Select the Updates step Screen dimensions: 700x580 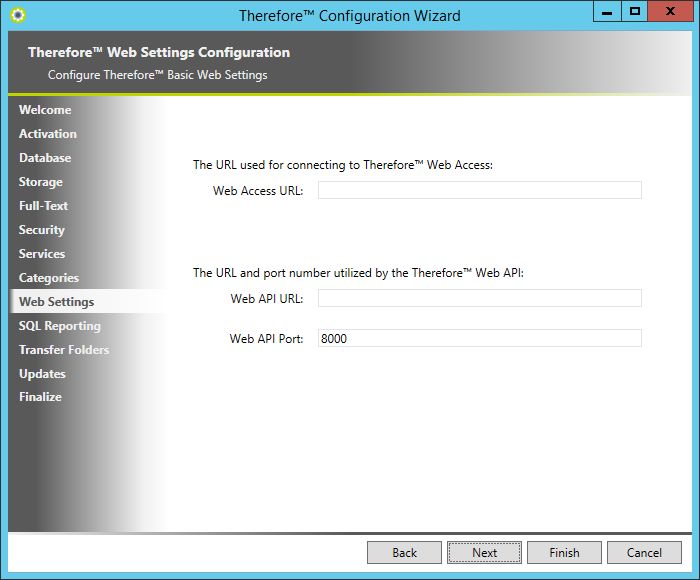(42, 374)
